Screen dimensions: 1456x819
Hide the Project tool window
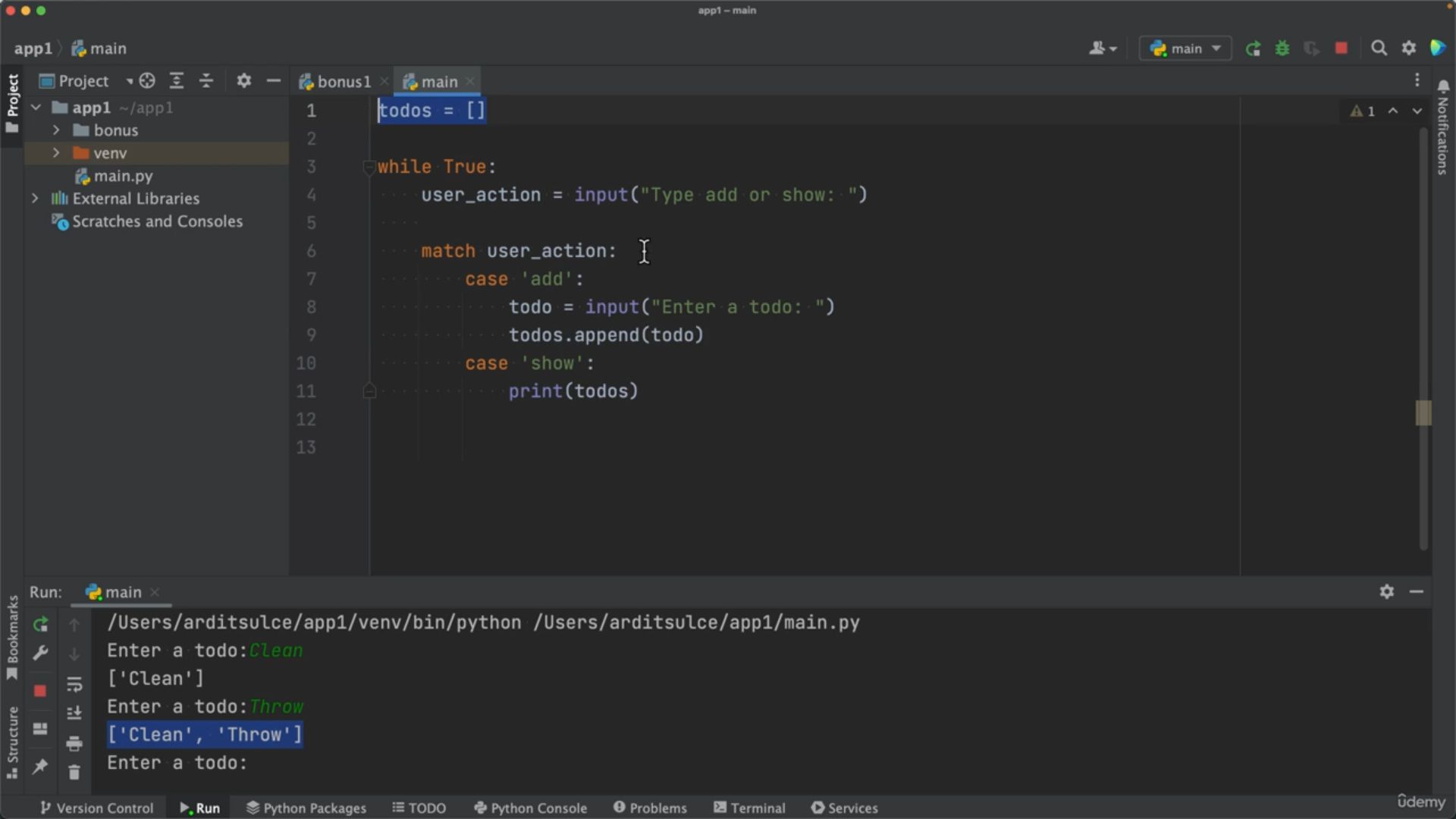pyautogui.click(x=274, y=81)
